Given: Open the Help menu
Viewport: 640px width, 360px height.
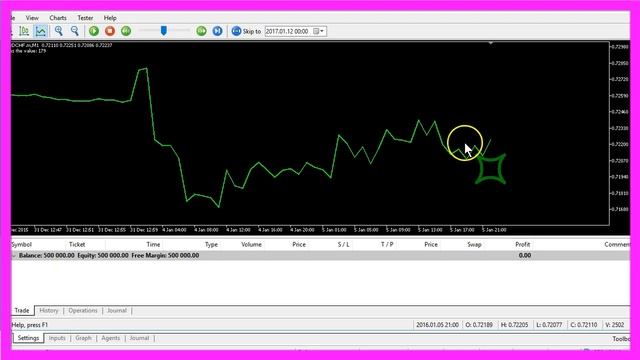Looking at the screenshot, I should (110, 18).
